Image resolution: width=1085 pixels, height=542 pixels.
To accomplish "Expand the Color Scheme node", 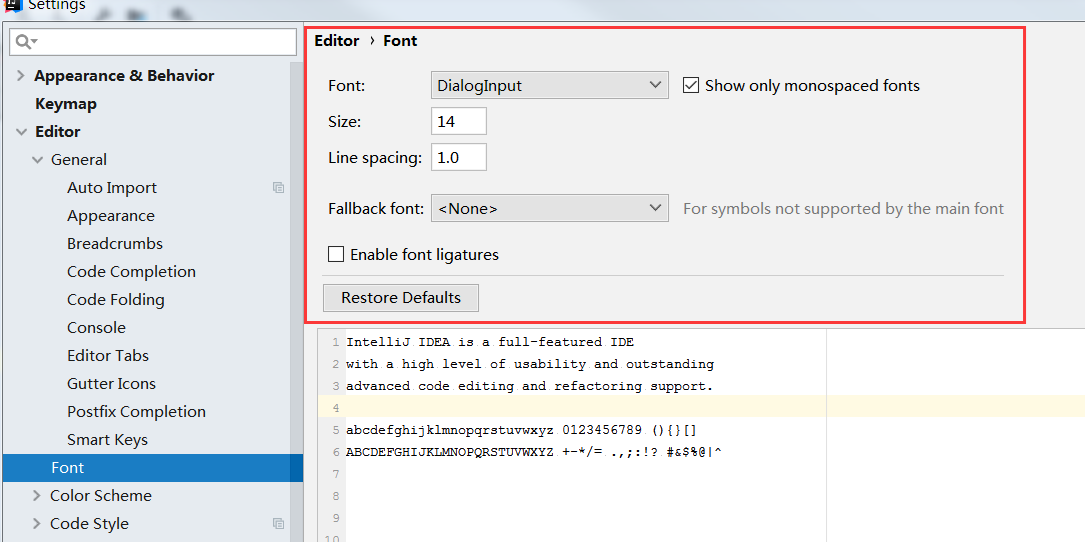I will pyautogui.click(x=37, y=496).
